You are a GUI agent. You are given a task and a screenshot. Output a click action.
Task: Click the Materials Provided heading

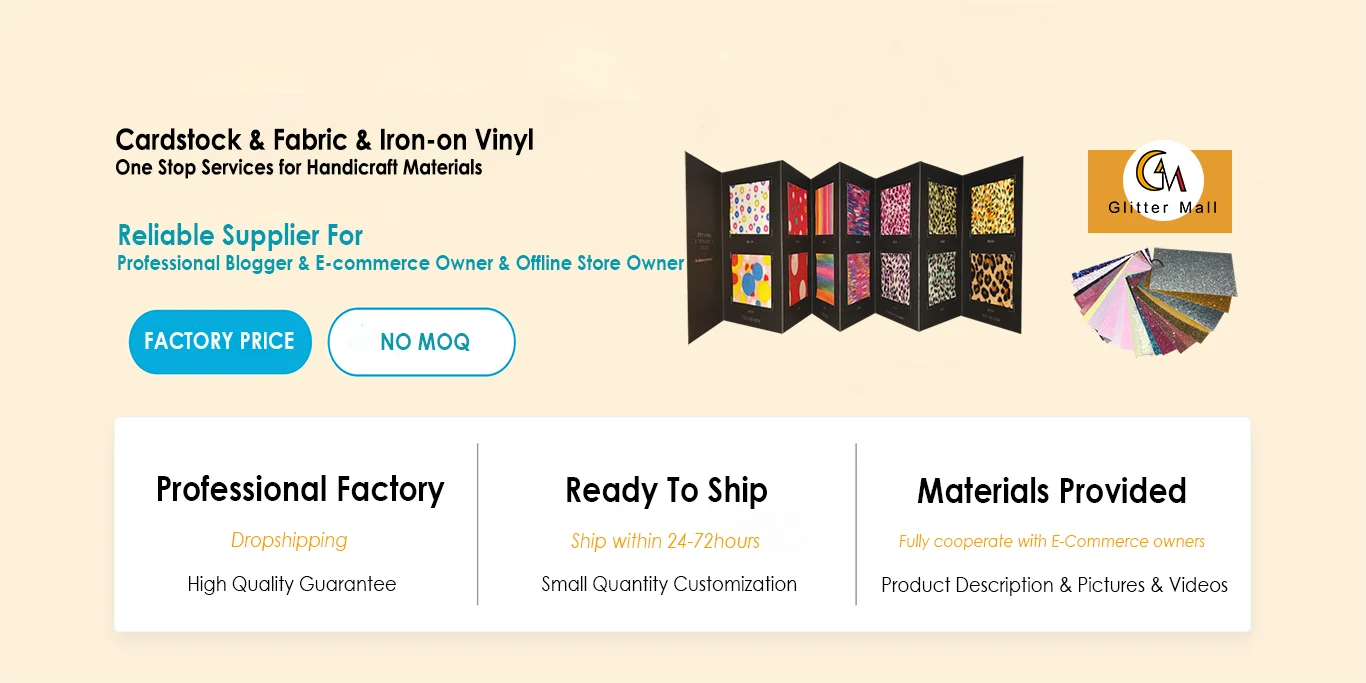pos(1052,491)
